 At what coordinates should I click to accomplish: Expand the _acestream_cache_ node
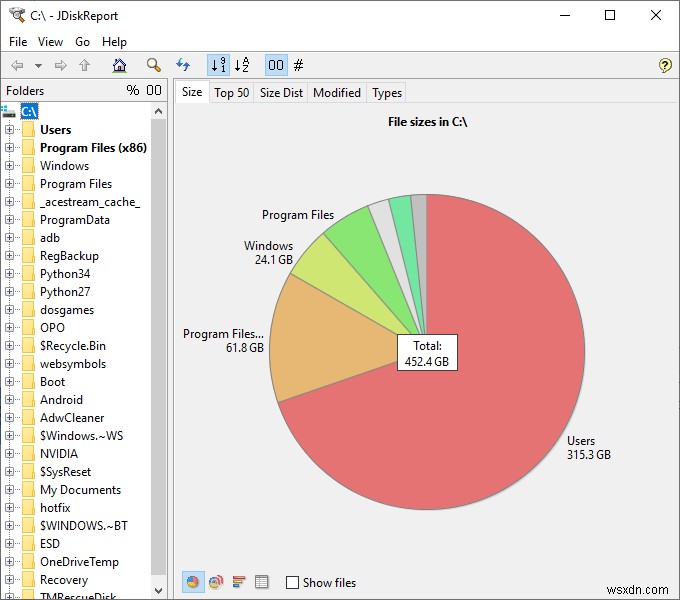(x=10, y=202)
